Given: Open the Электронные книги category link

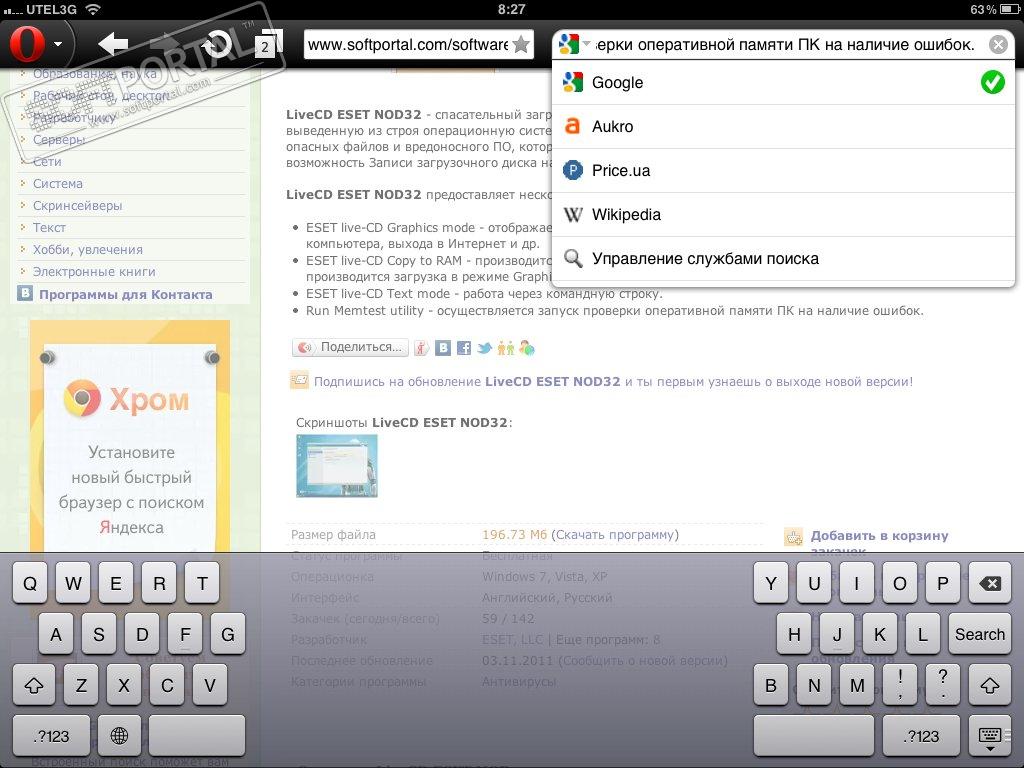Looking at the screenshot, I should (x=94, y=272).
